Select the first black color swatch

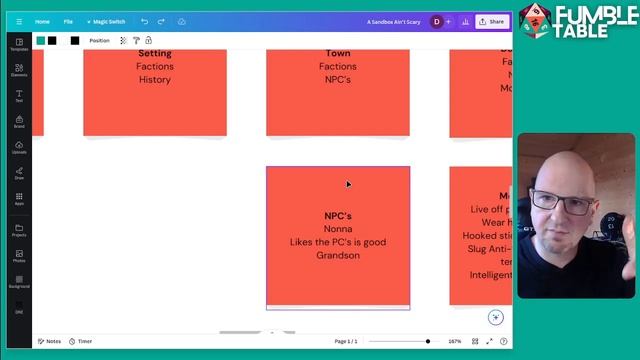[x=52, y=40]
